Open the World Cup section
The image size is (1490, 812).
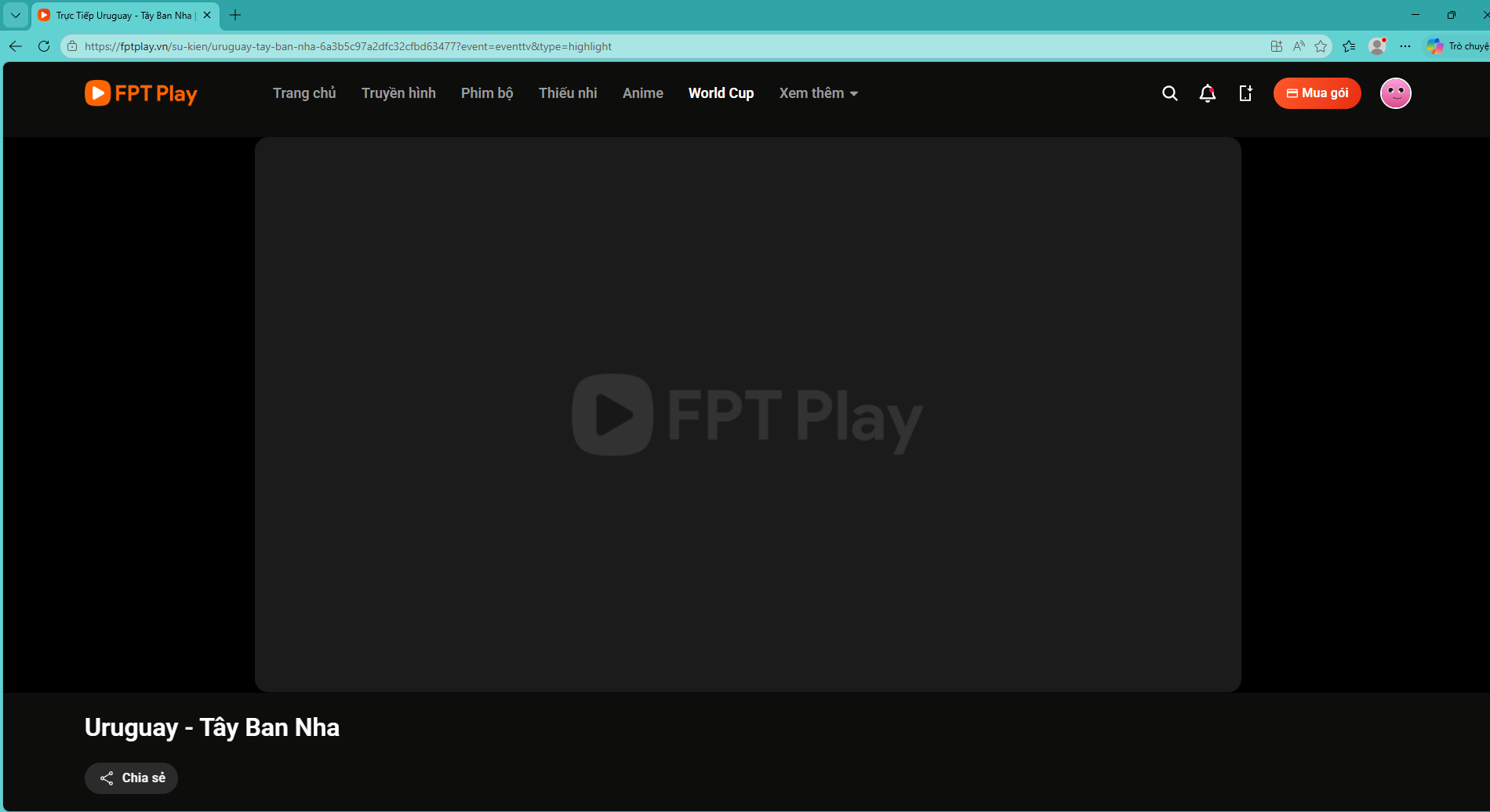(x=721, y=93)
